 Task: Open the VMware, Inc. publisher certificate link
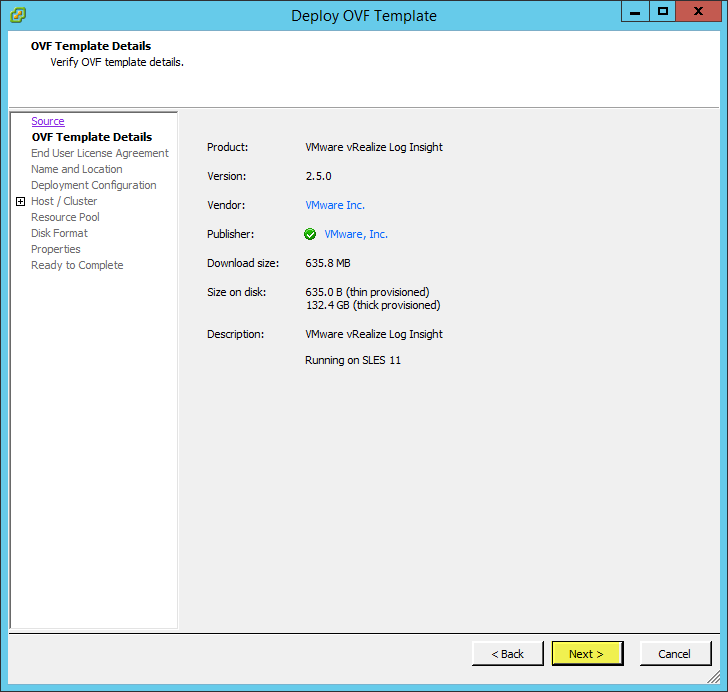[356, 234]
